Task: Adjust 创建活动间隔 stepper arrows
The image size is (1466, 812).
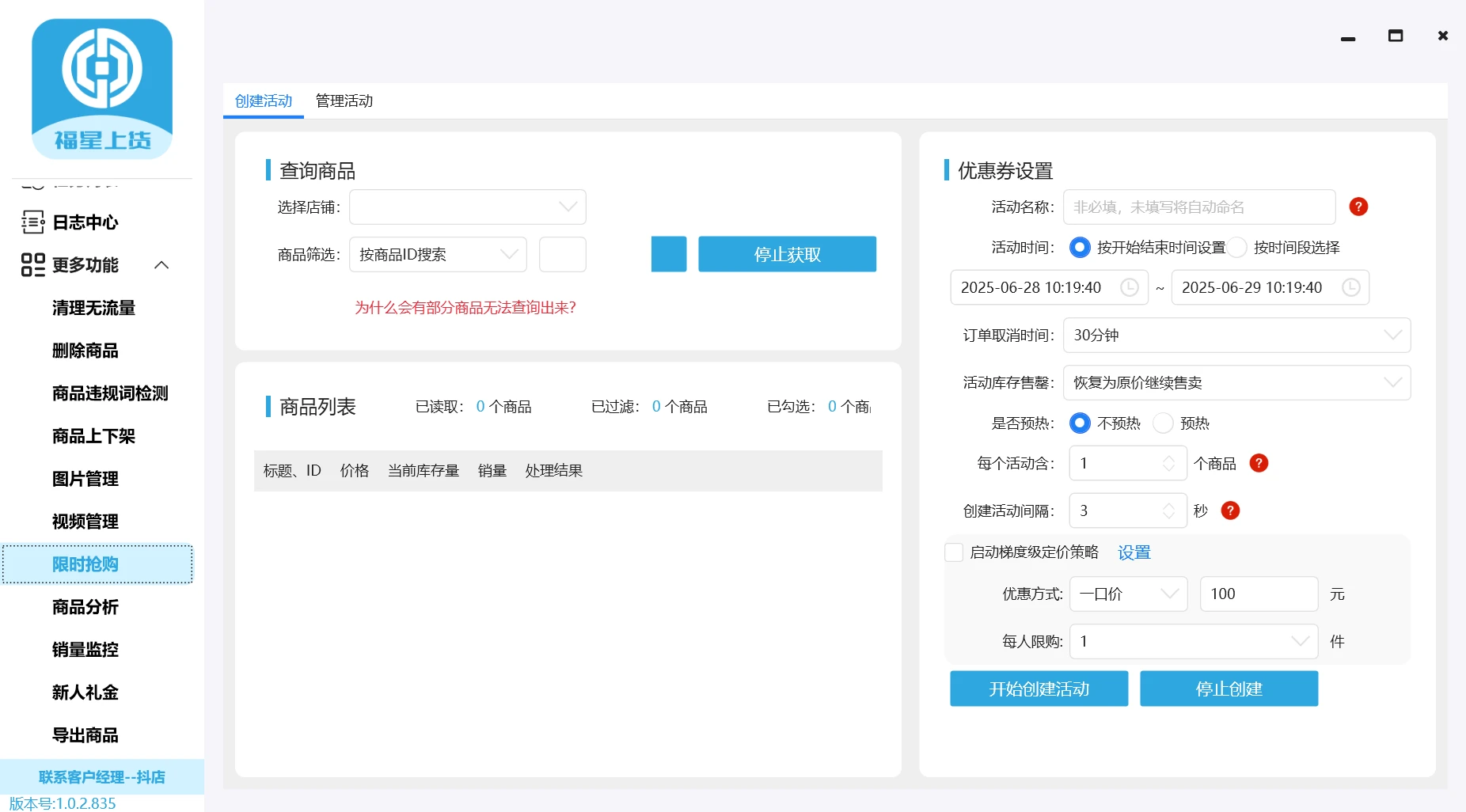Action: [1168, 510]
